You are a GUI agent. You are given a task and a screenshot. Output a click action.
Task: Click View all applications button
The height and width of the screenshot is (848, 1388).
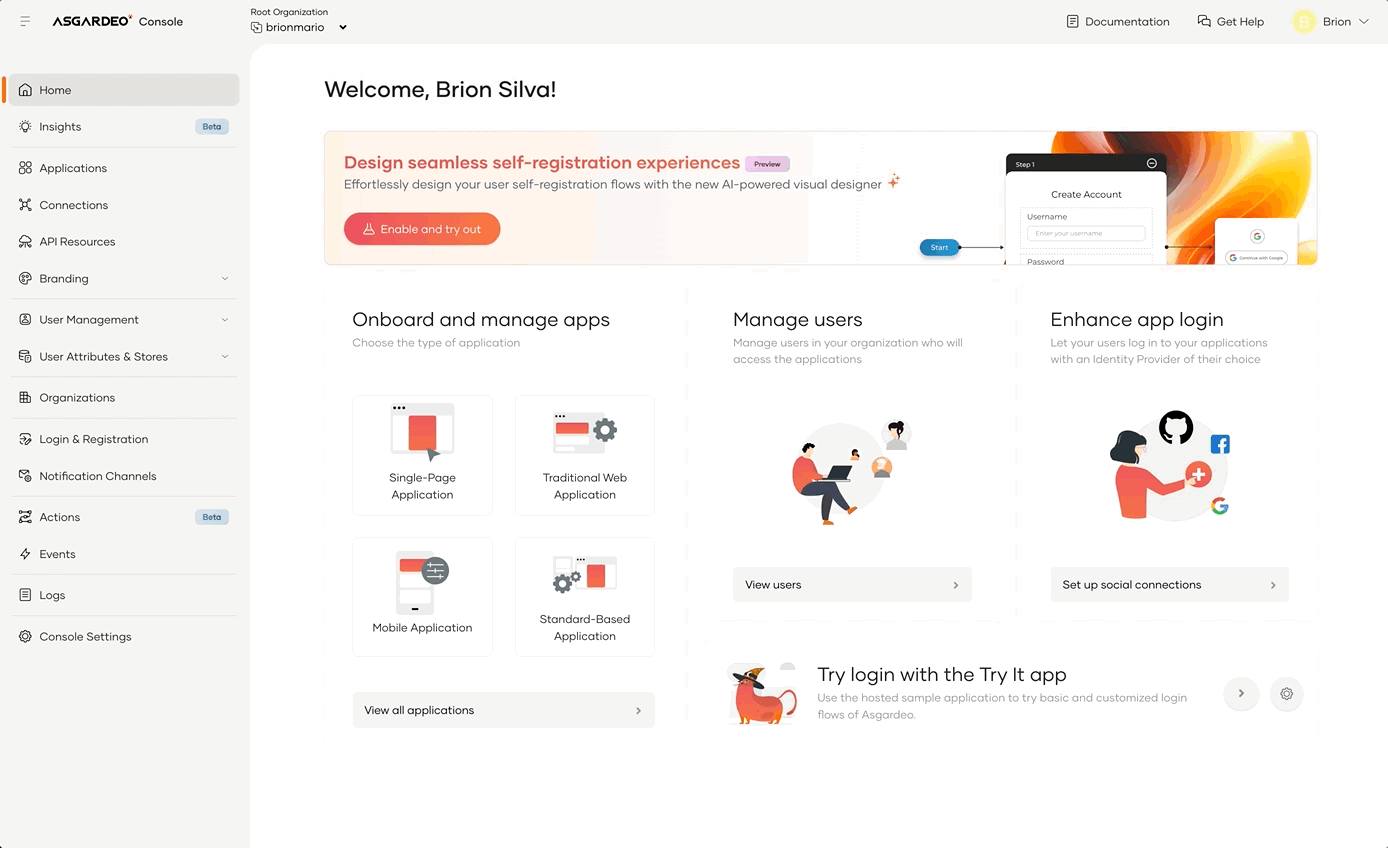coord(503,710)
